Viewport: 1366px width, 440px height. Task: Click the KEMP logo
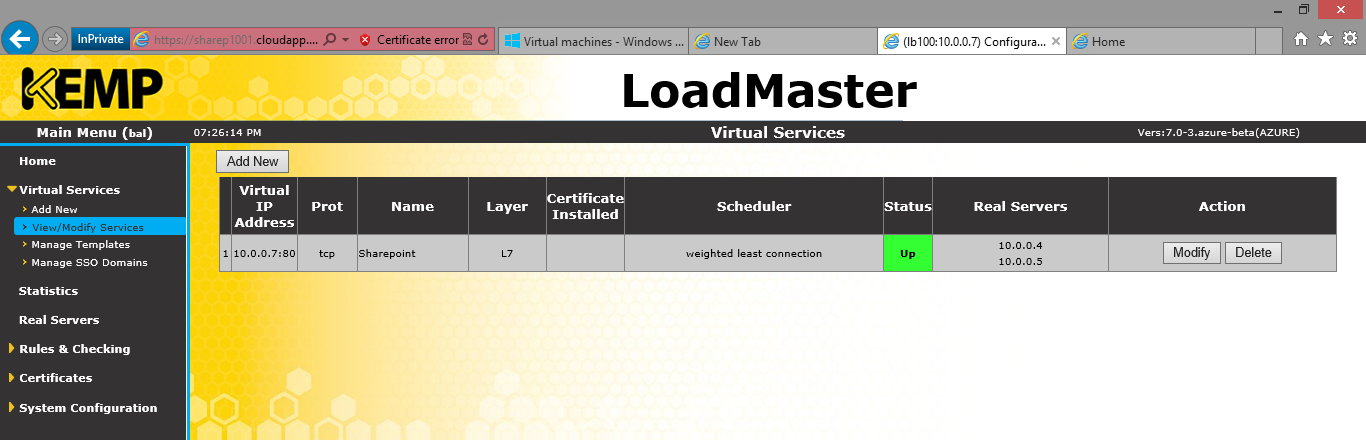pyautogui.click(x=91, y=89)
